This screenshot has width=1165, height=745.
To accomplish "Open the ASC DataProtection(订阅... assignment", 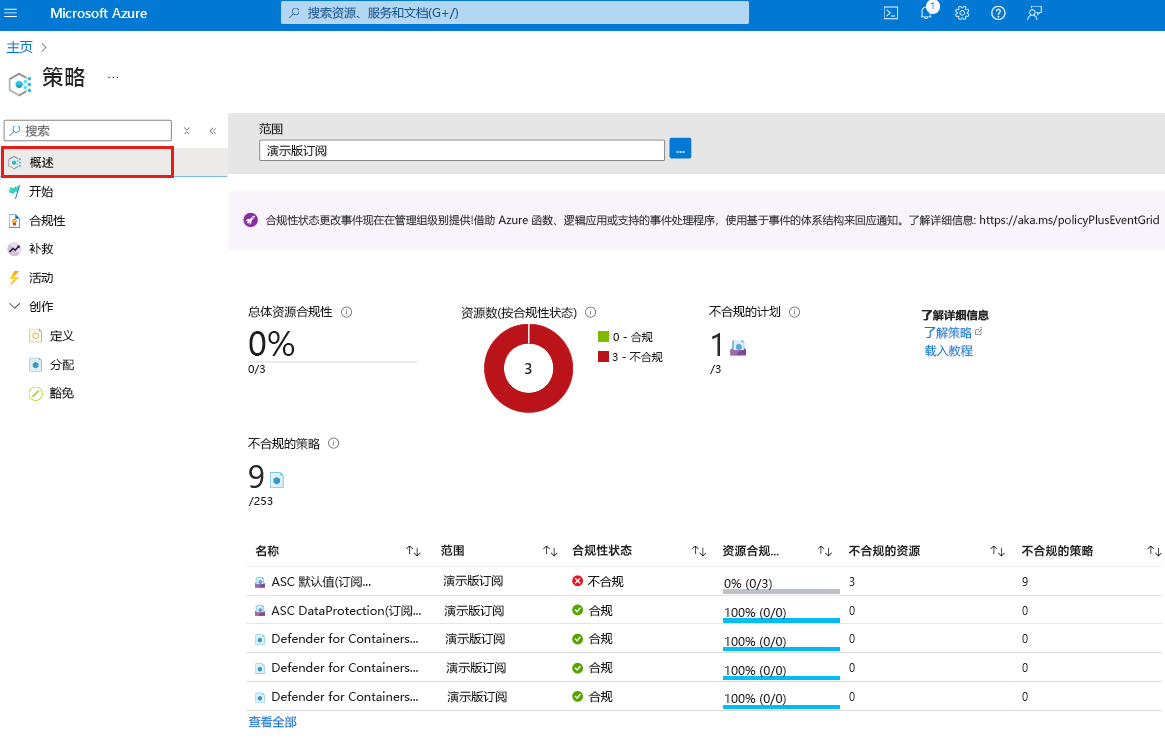I will [x=346, y=611].
